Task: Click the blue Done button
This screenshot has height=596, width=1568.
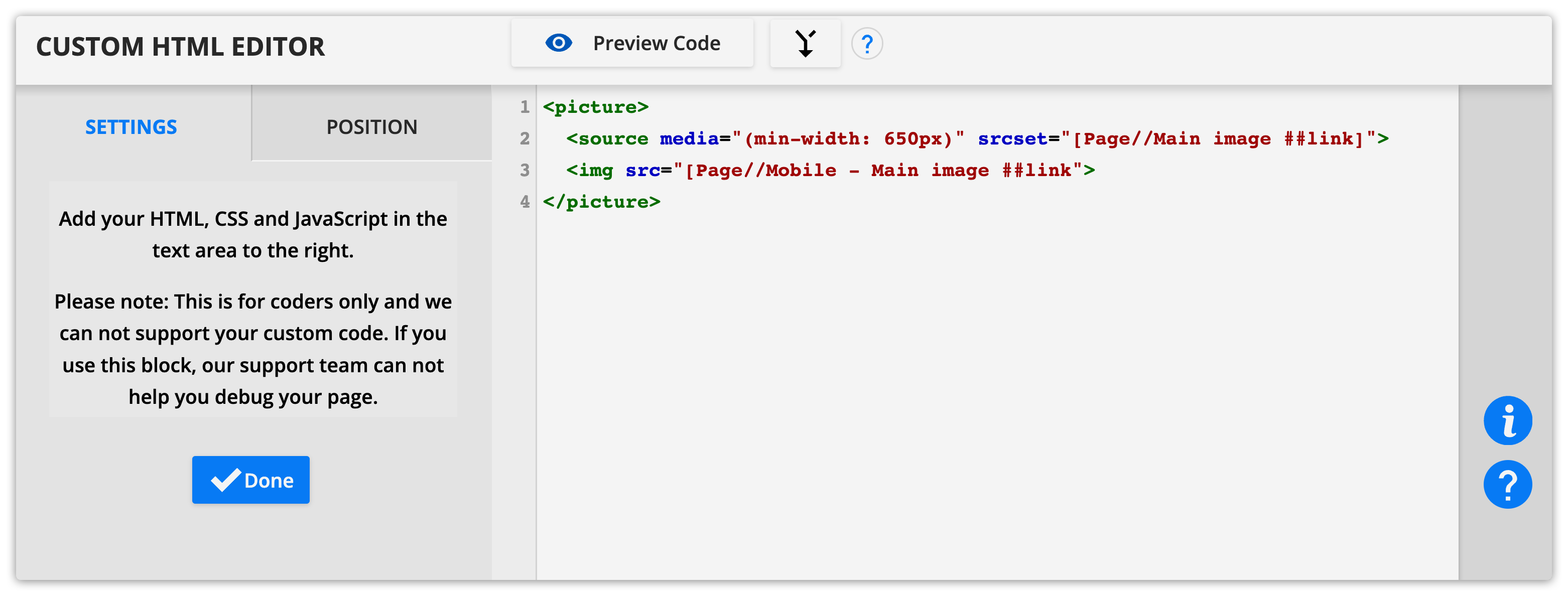Action: point(251,480)
